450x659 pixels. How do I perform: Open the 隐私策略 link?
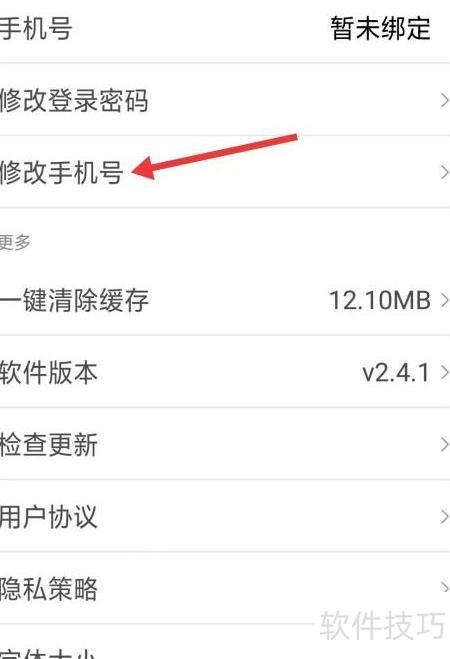(225, 588)
